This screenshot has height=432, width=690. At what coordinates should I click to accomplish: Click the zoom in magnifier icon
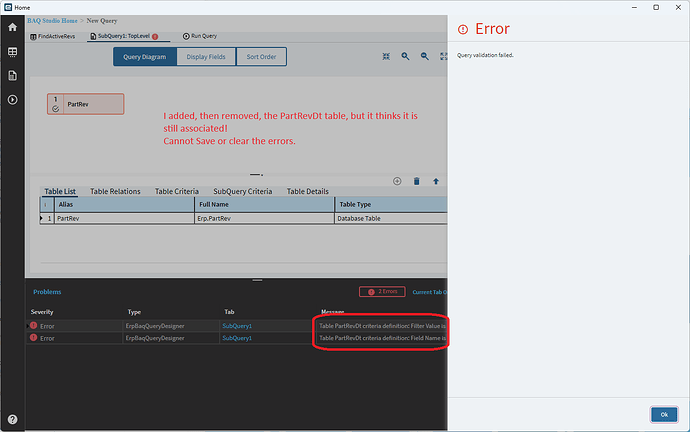[x=405, y=56]
